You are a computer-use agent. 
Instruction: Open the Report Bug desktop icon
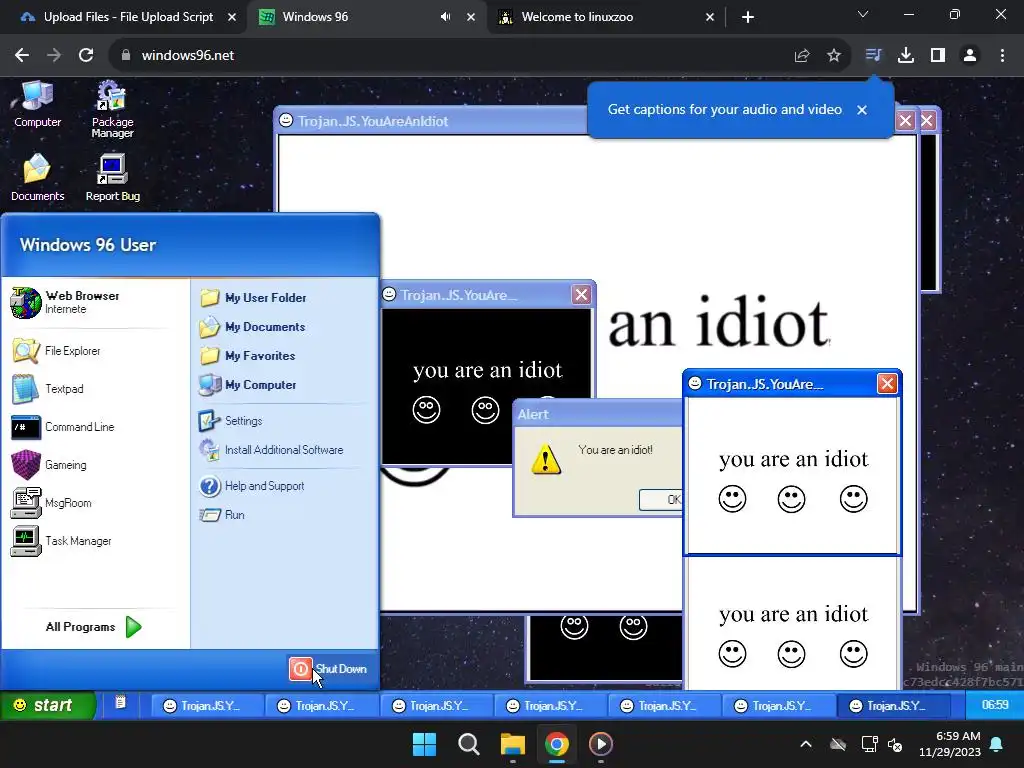(x=112, y=178)
